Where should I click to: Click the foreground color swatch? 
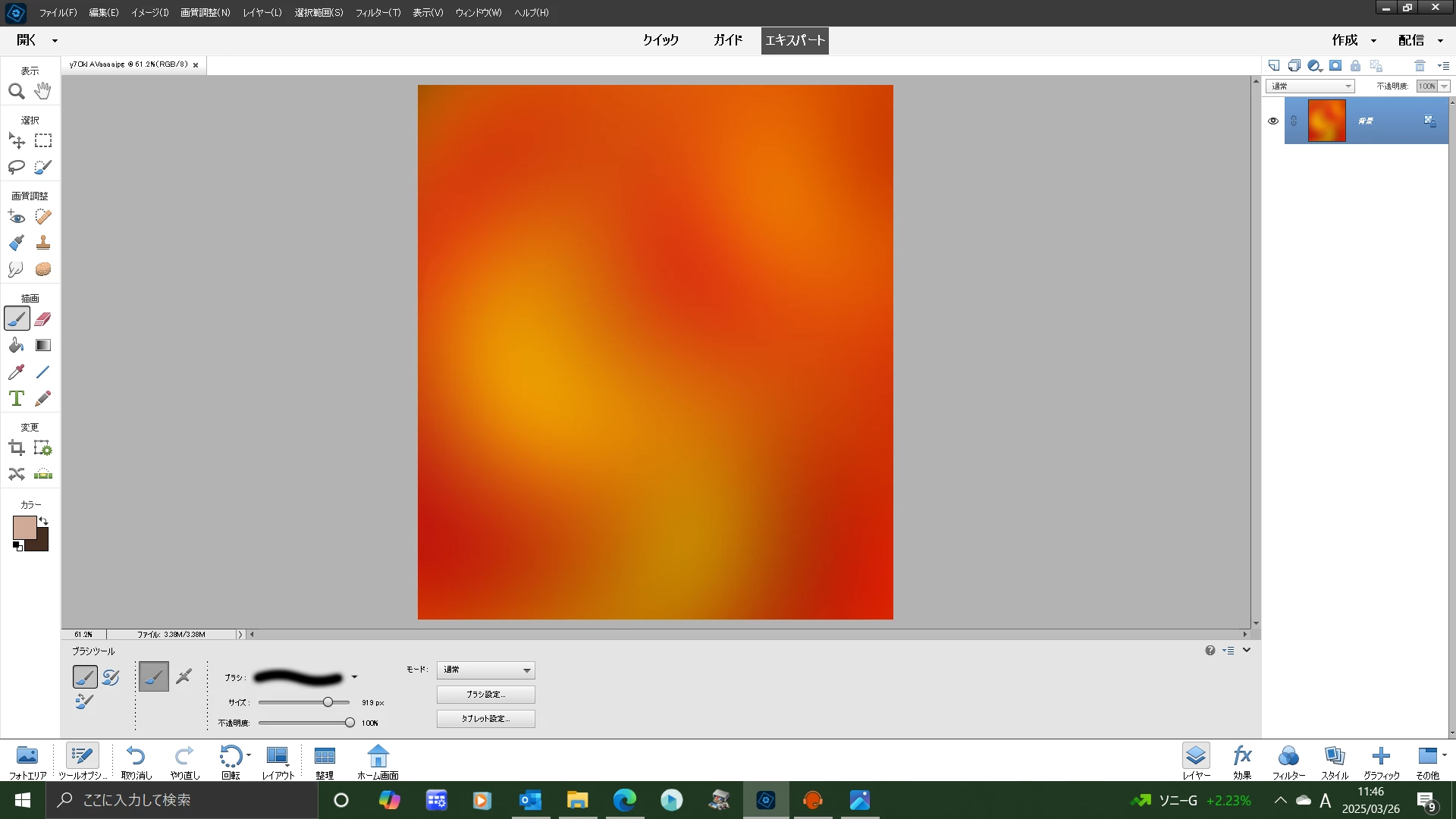coord(24,527)
